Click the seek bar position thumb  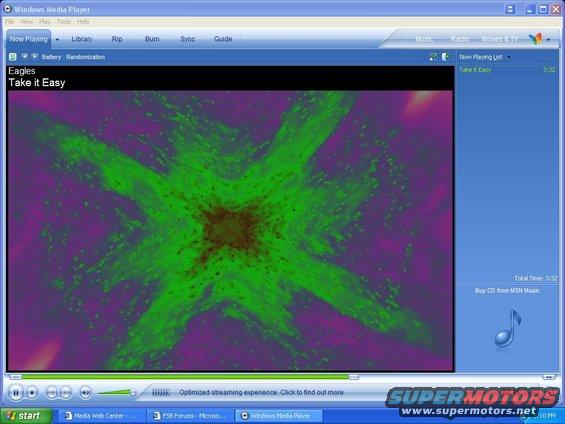coord(353,377)
